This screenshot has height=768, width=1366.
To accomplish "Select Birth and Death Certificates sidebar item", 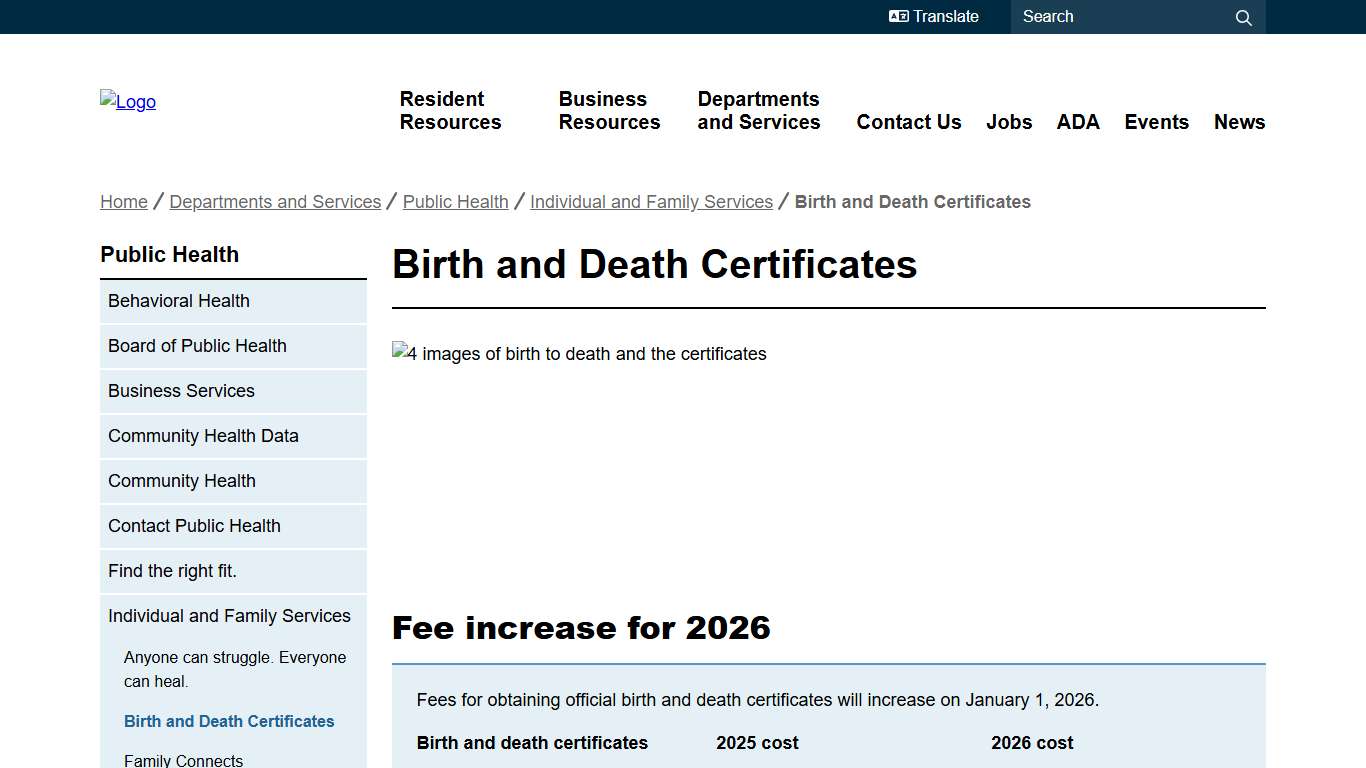I will [229, 721].
